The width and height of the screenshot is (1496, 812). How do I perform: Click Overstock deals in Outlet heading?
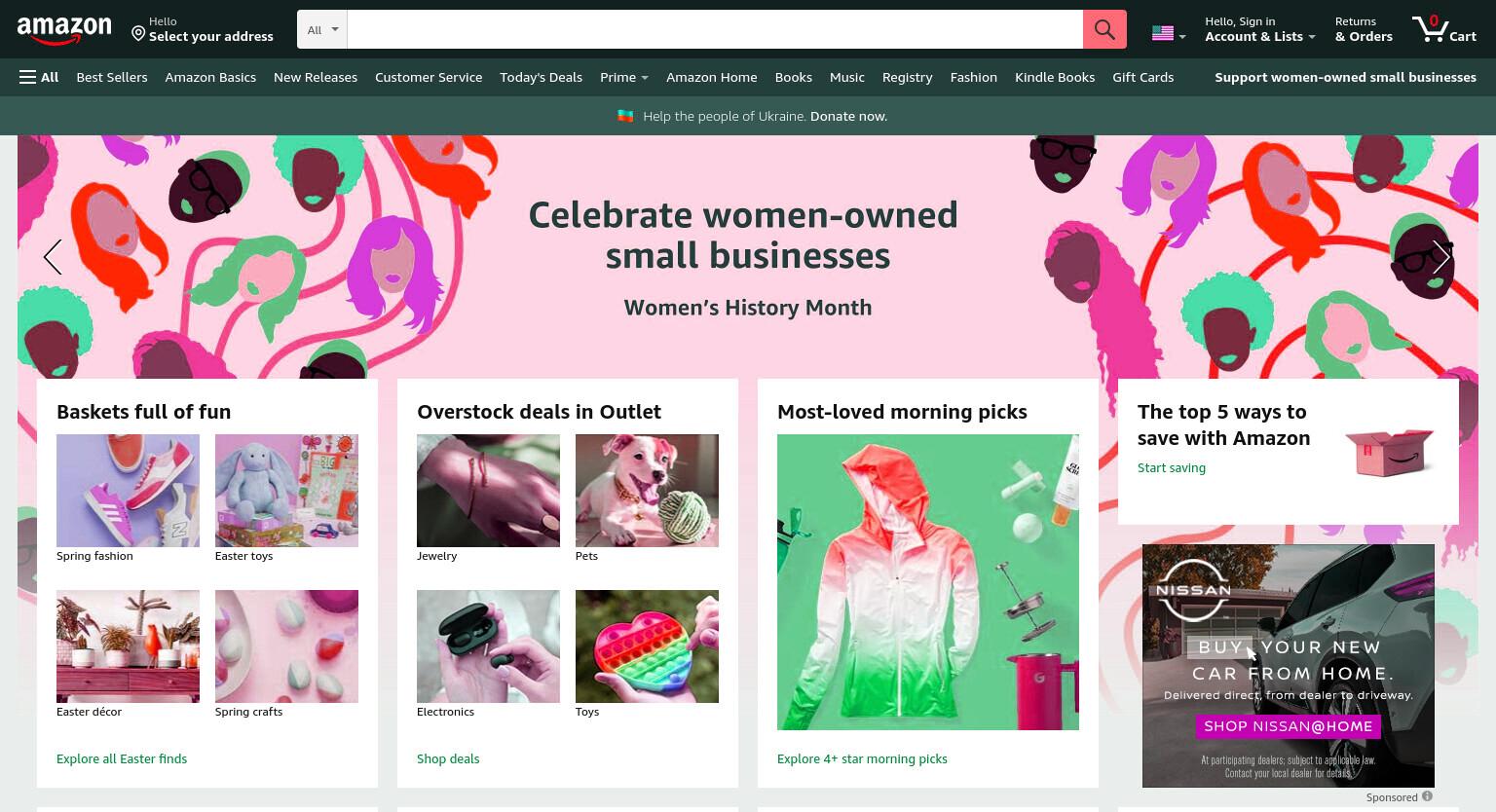[x=539, y=411]
